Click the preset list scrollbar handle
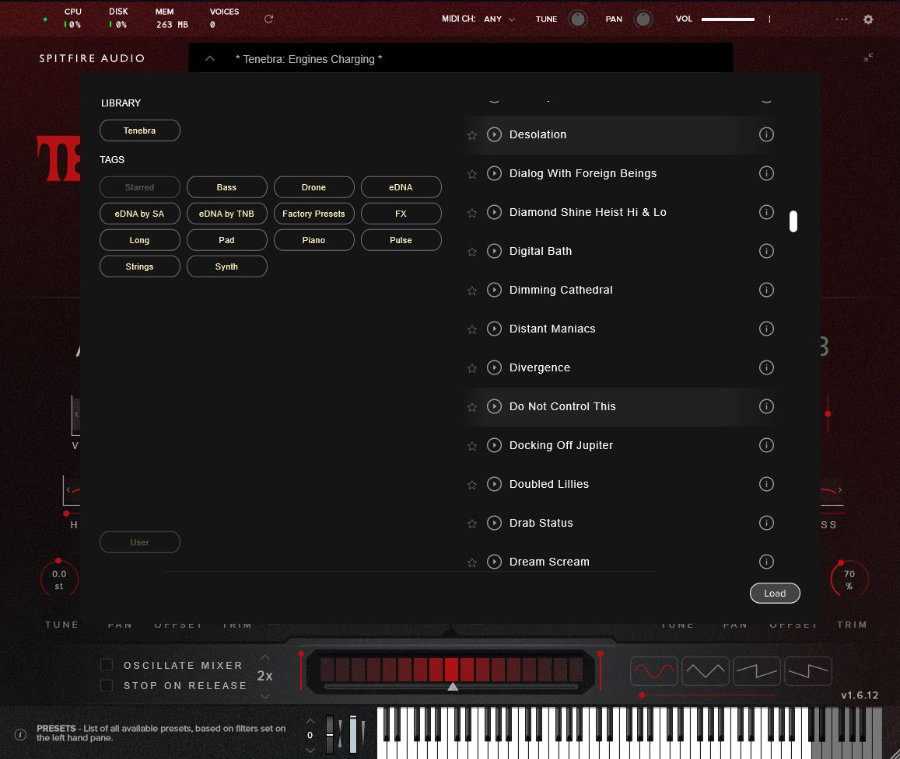 coord(793,221)
